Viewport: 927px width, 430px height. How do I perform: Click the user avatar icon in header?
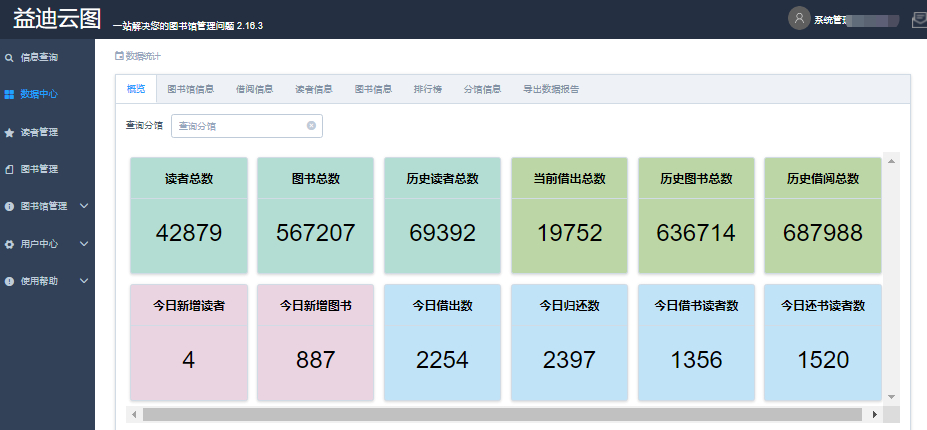[799, 18]
